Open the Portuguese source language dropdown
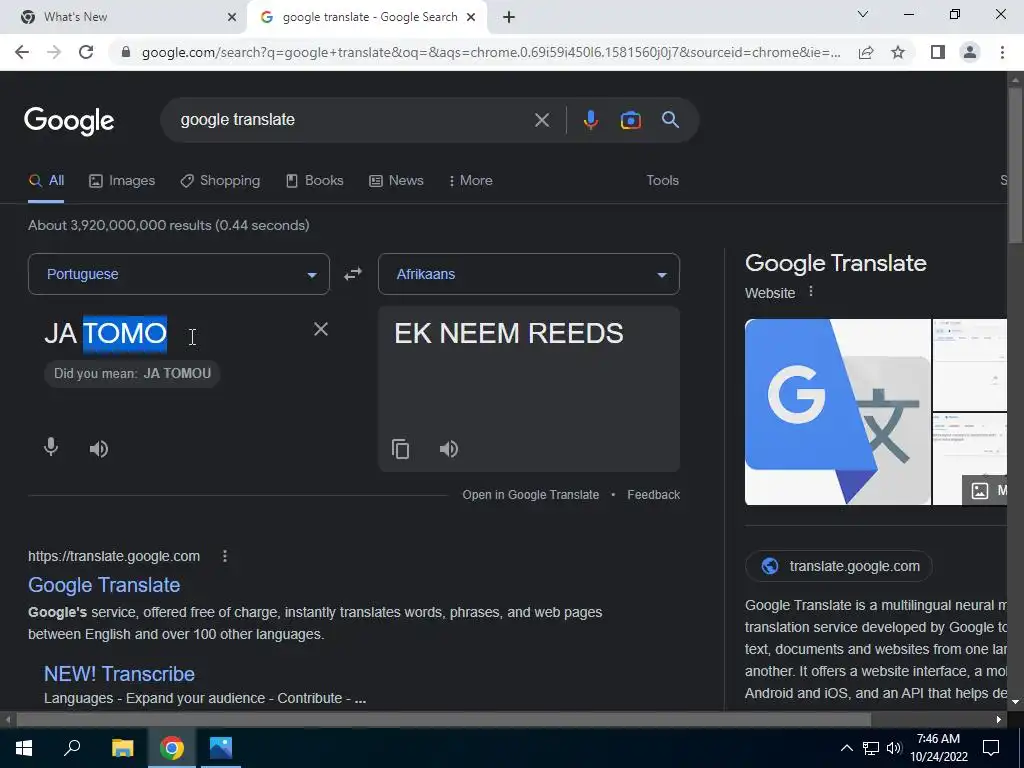The width and height of the screenshot is (1024, 768). click(x=178, y=274)
